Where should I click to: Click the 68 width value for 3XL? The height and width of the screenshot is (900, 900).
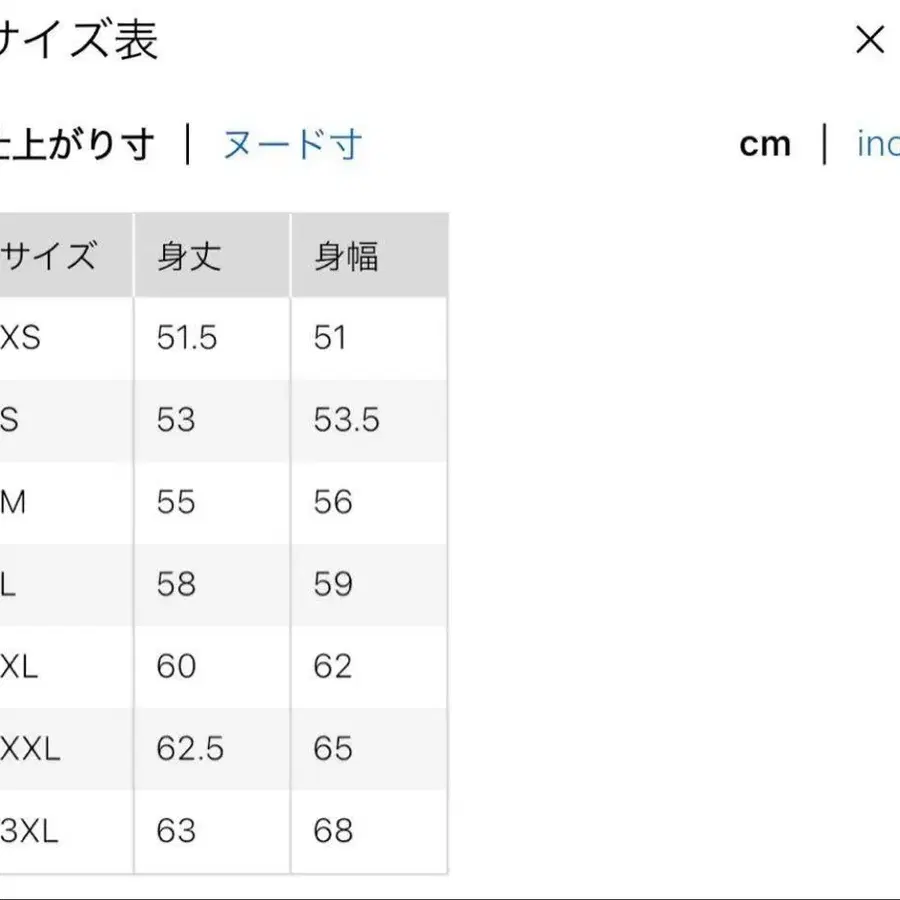[330, 830]
